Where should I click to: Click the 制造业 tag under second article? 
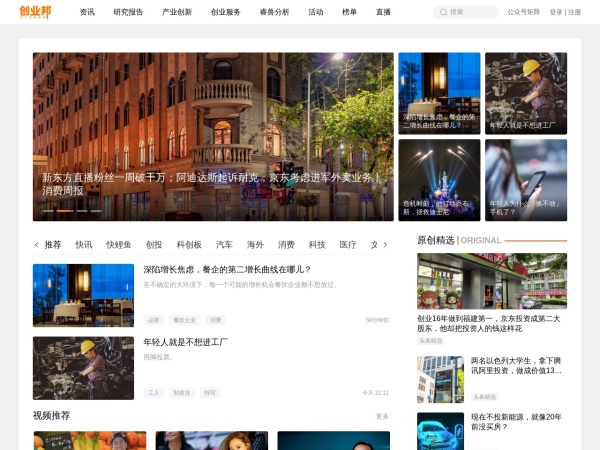tap(181, 393)
